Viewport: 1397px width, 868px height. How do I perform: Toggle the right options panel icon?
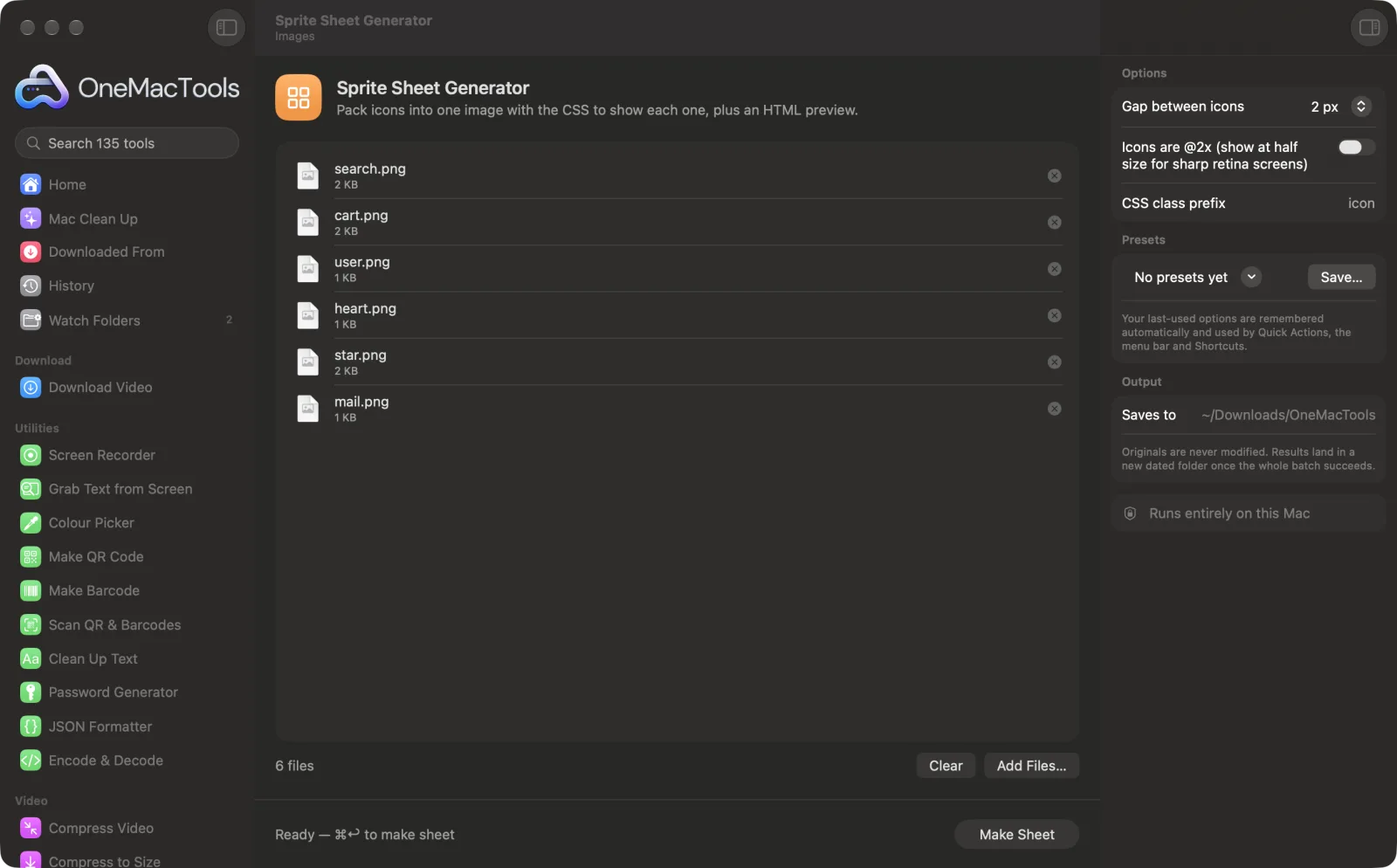[x=1369, y=27]
